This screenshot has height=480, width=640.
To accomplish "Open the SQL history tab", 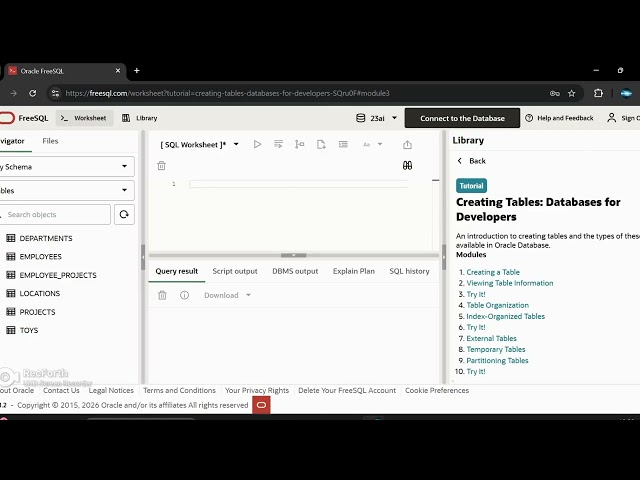I will [409, 271].
